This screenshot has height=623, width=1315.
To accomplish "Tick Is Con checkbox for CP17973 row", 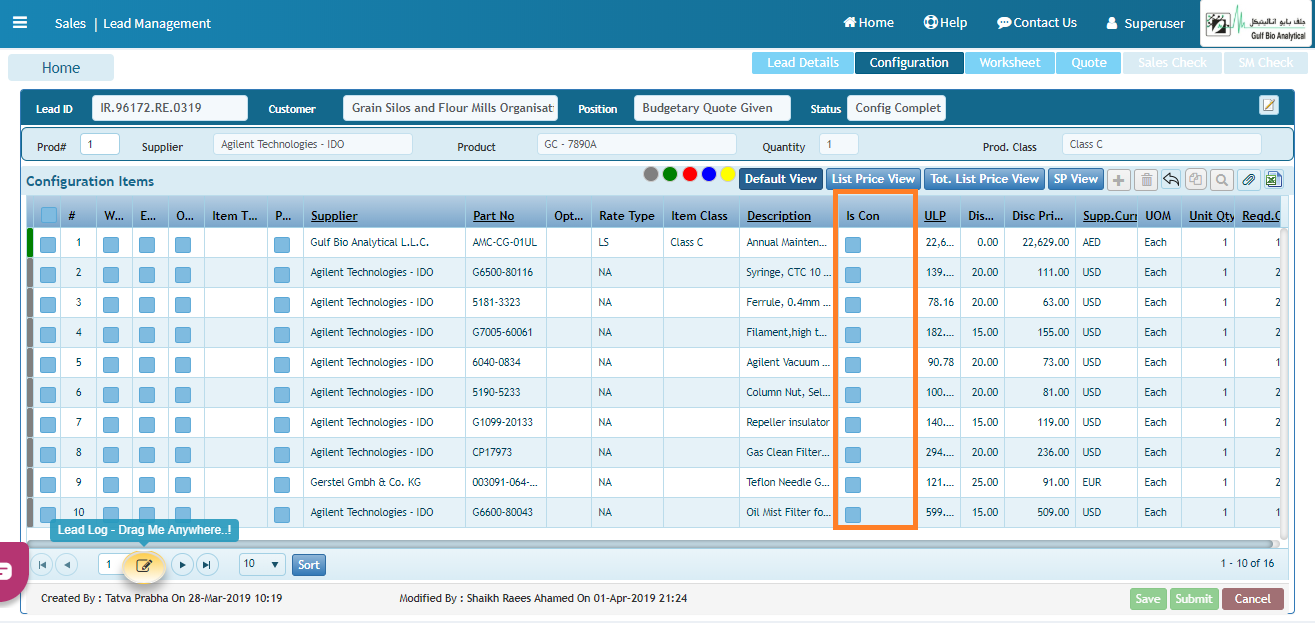I will point(853,454).
